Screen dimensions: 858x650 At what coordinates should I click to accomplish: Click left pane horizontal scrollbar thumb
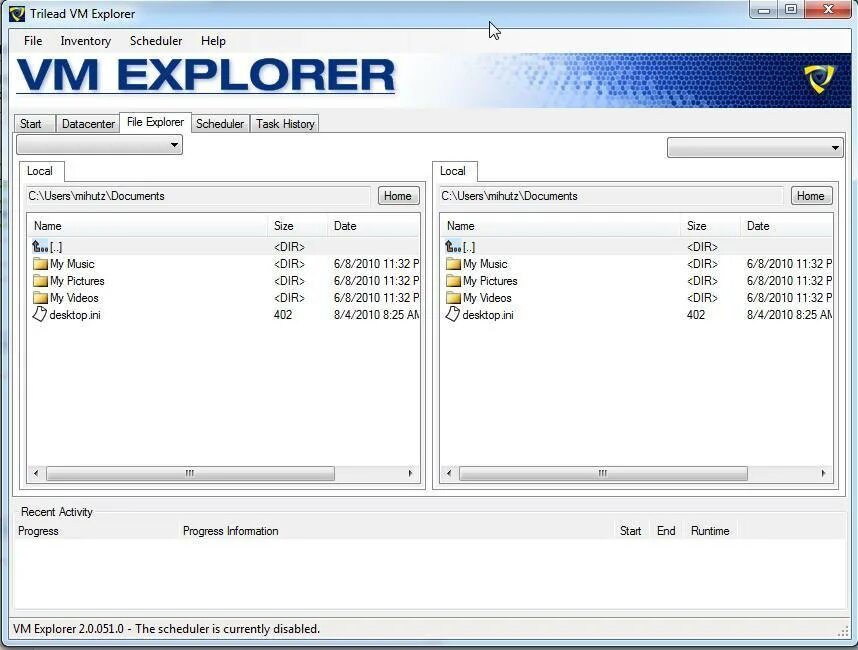[x=190, y=473]
